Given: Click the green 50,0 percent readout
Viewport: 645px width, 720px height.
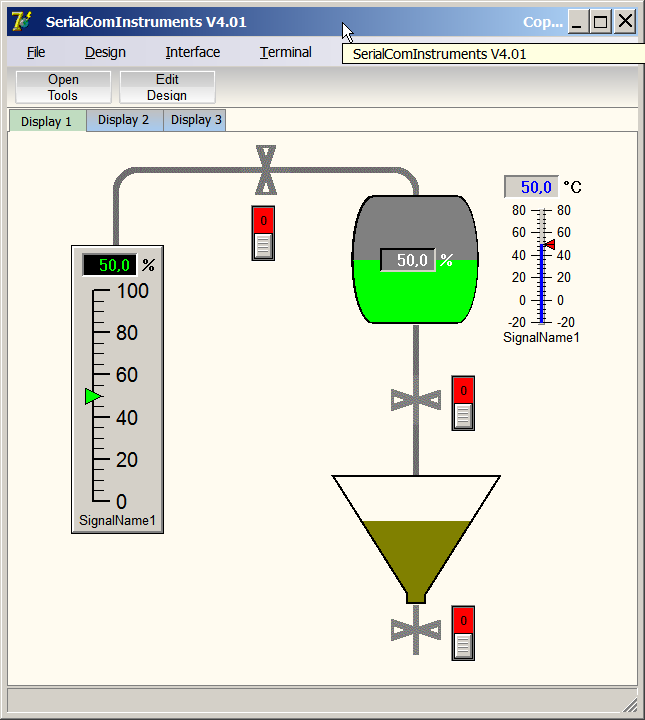Looking at the screenshot, I should tap(110, 265).
